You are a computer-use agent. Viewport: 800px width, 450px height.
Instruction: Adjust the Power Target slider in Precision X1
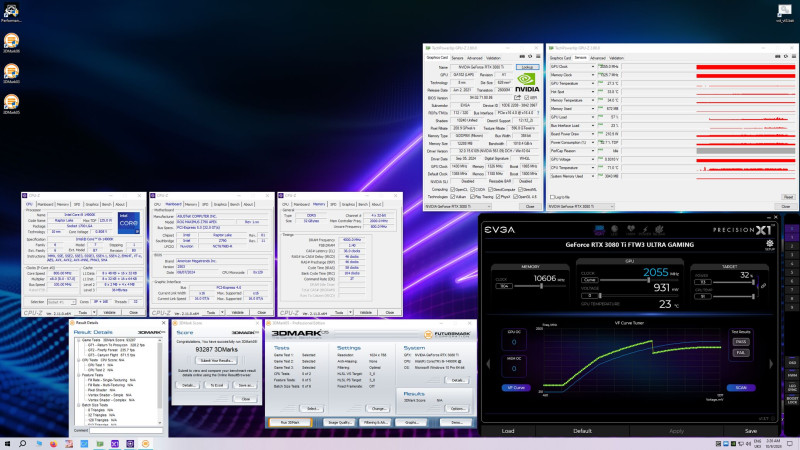coord(734,282)
